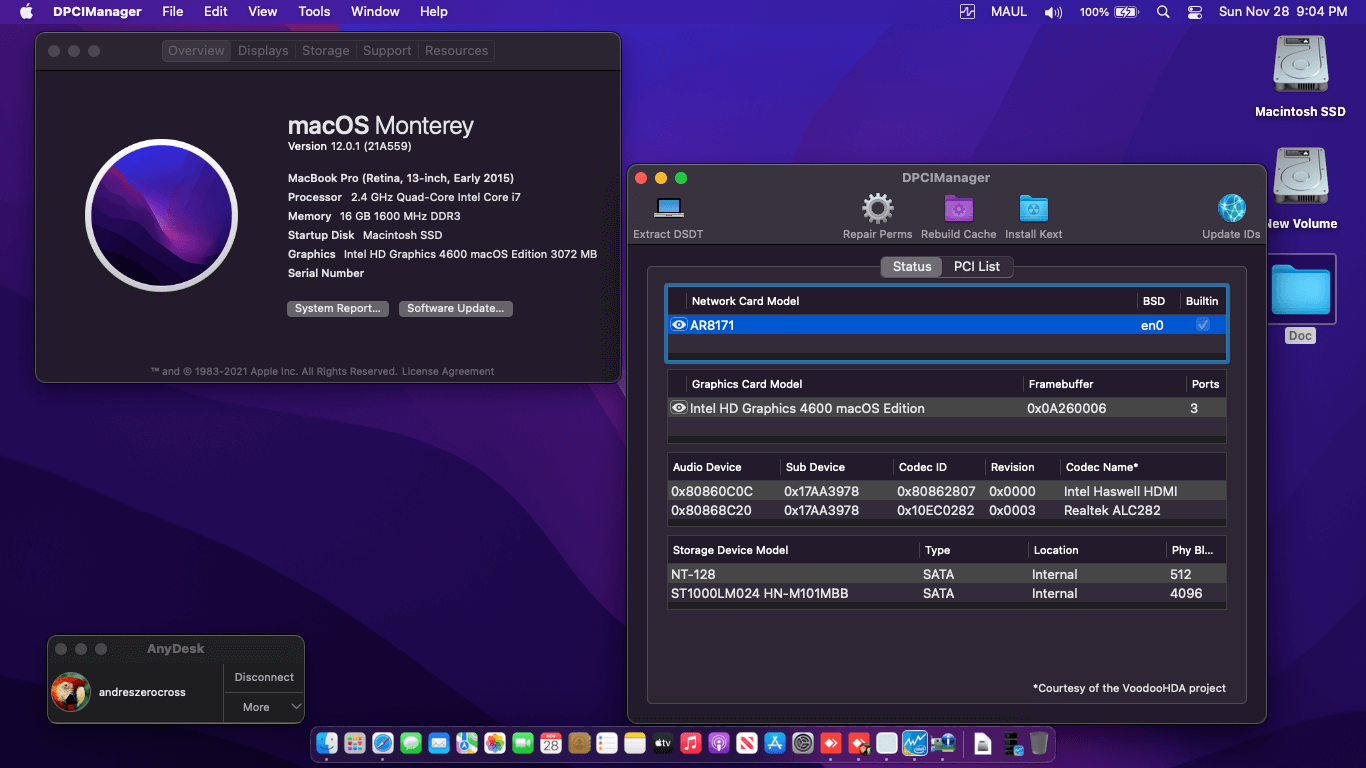Click Intel Power Gadget Dock icon
The image size is (1366, 768).
point(915,743)
